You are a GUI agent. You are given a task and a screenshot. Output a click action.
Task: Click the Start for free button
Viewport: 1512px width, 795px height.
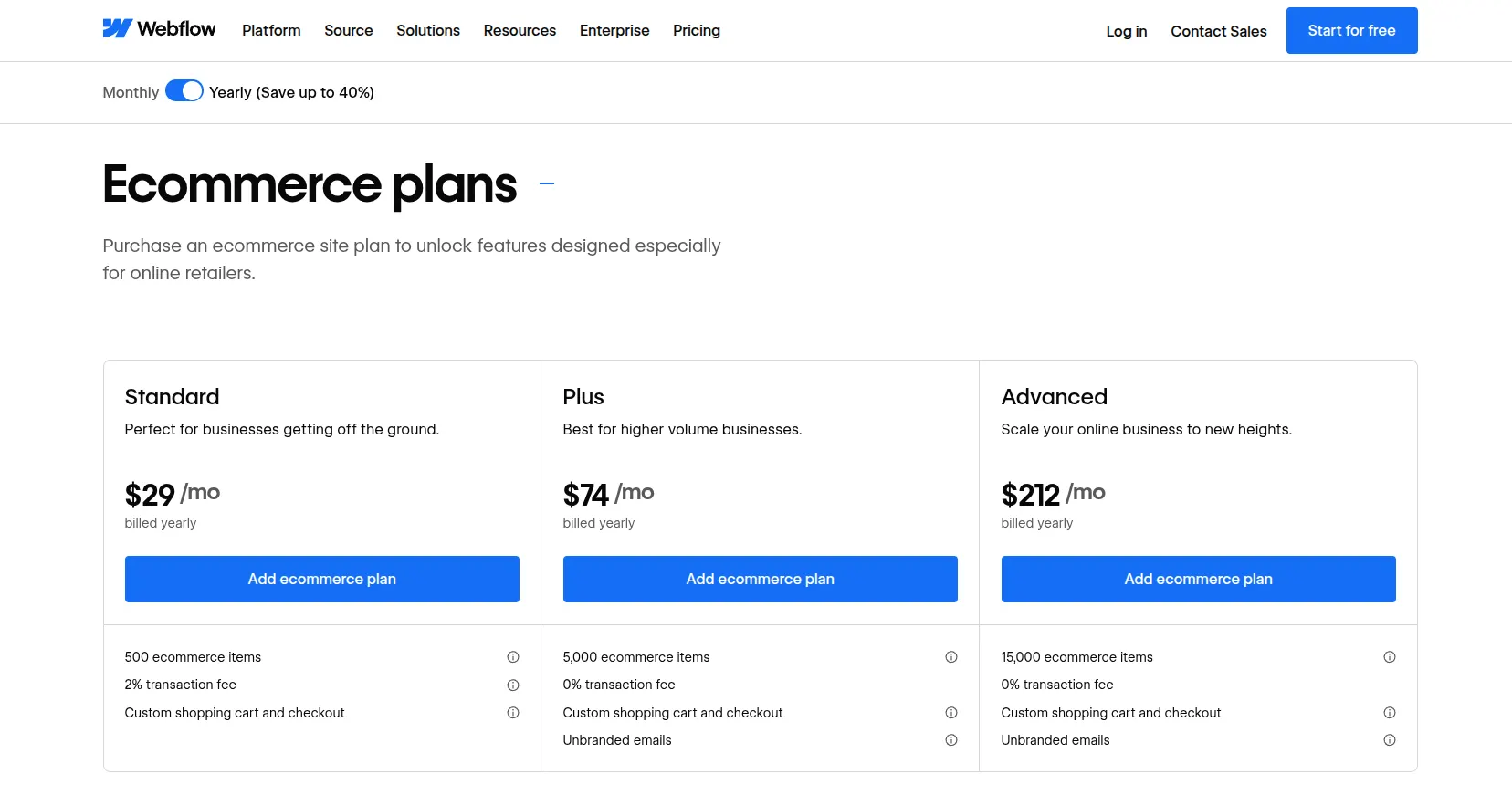[x=1352, y=30]
